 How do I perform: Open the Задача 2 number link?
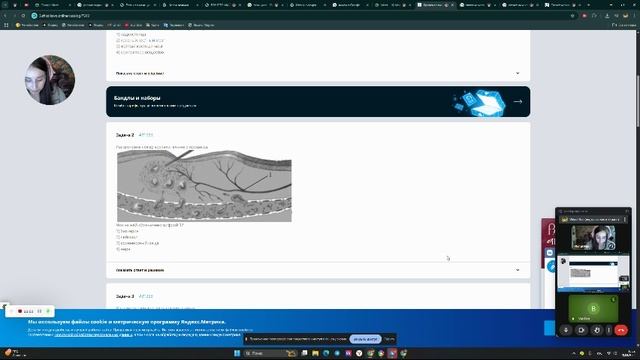point(146,135)
